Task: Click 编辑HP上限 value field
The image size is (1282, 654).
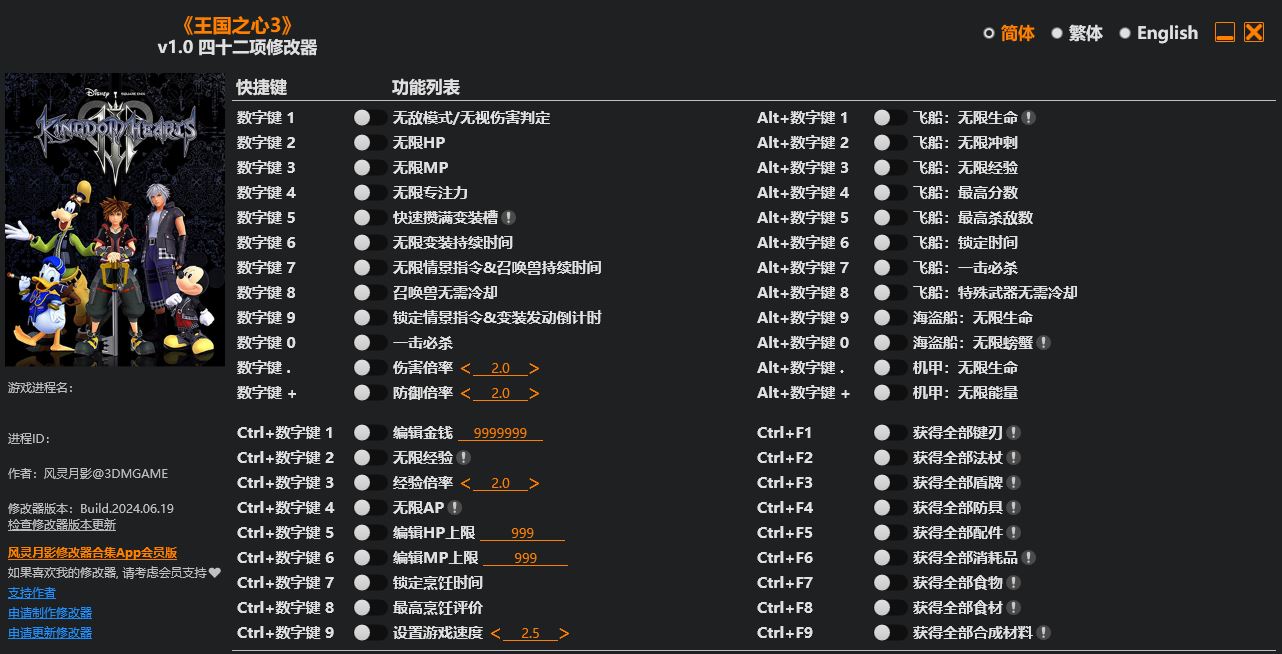Action: (522, 533)
